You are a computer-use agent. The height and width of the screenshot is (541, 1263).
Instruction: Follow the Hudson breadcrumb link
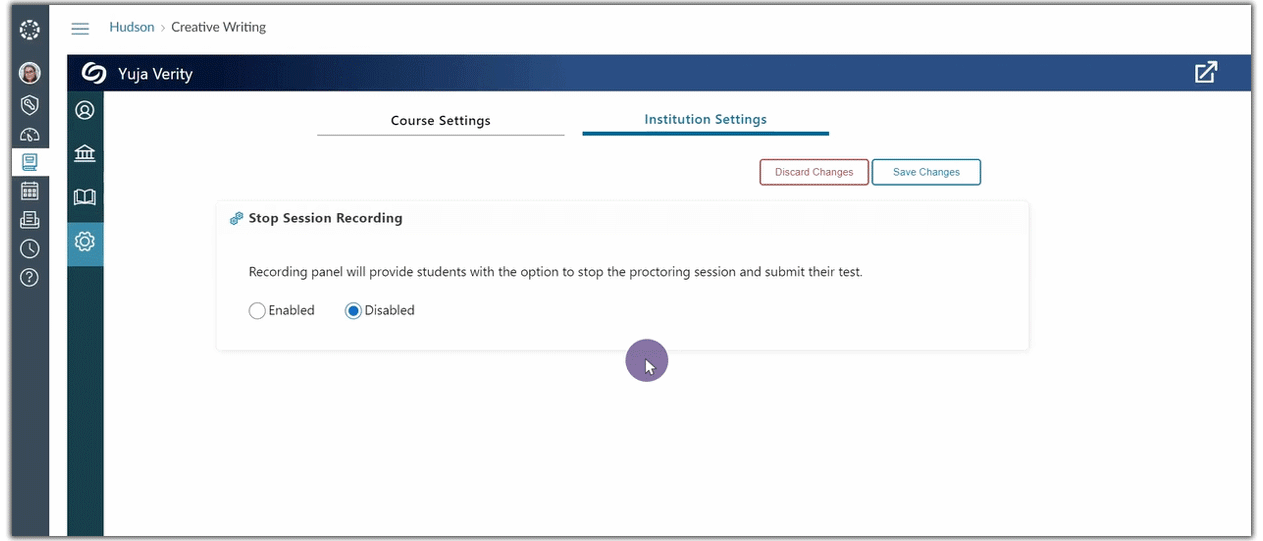point(132,27)
